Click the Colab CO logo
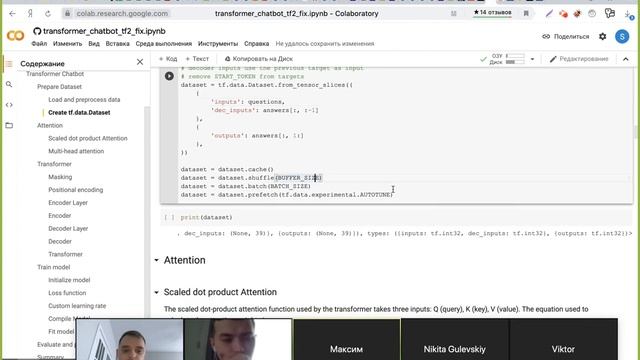The height and width of the screenshot is (360, 640). coord(16,36)
